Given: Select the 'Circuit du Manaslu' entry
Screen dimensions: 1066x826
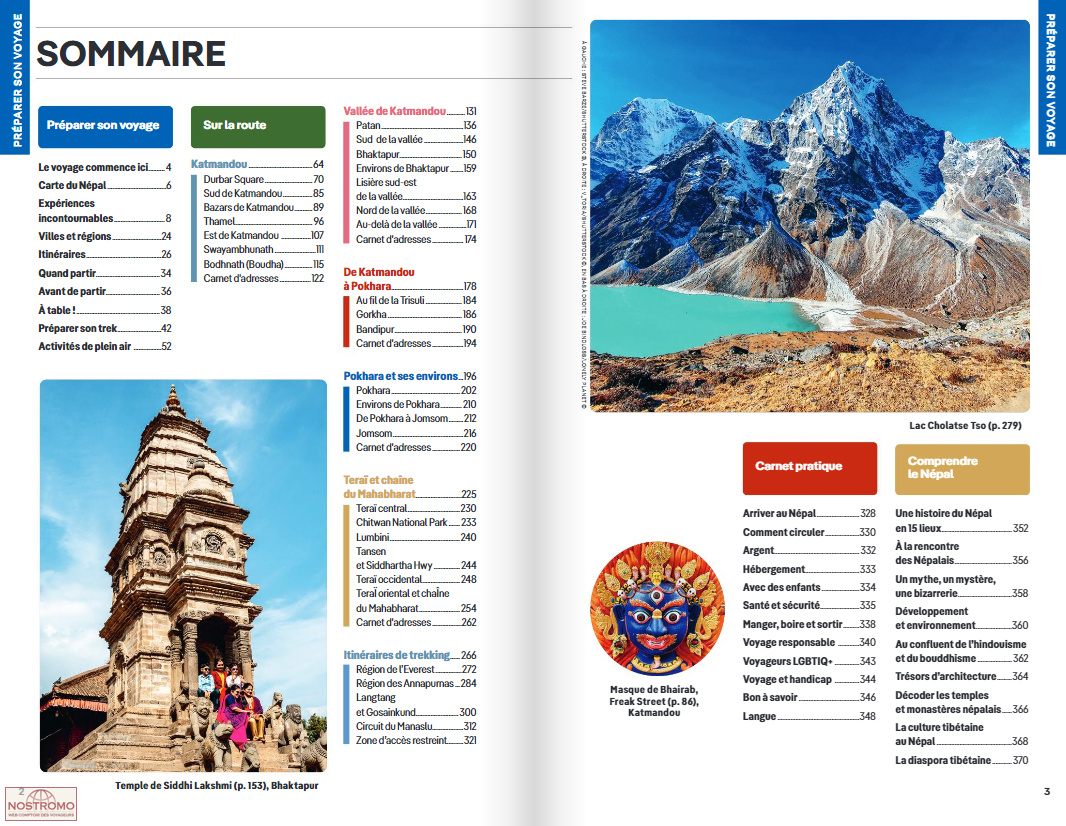Looking at the screenshot, I should click(x=416, y=727).
